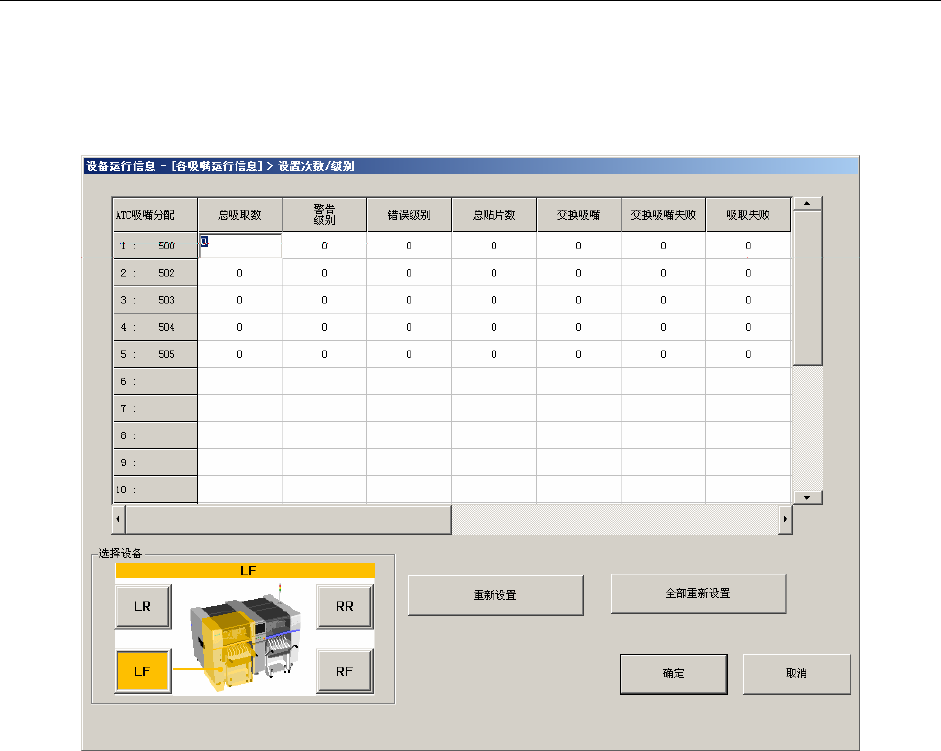This screenshot has height=751, width=941.
Task: Click 总吸取数 cell in row 503
Action: click(x=240, y=300)
